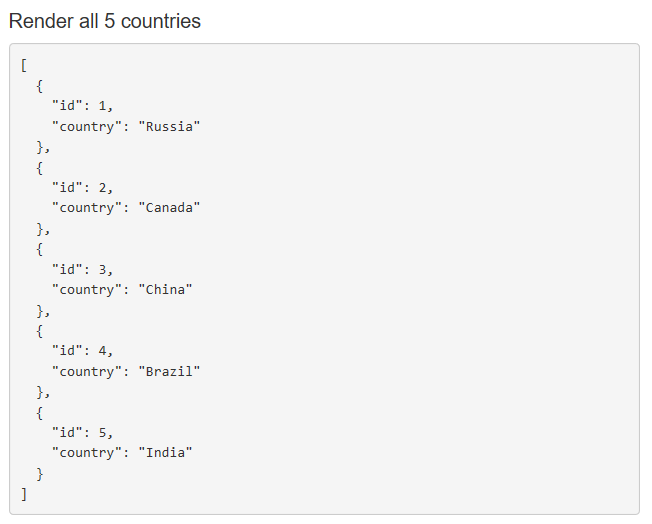Click the "Render all 5 countries" heading
Screen dimensions: 652x524
104,21
